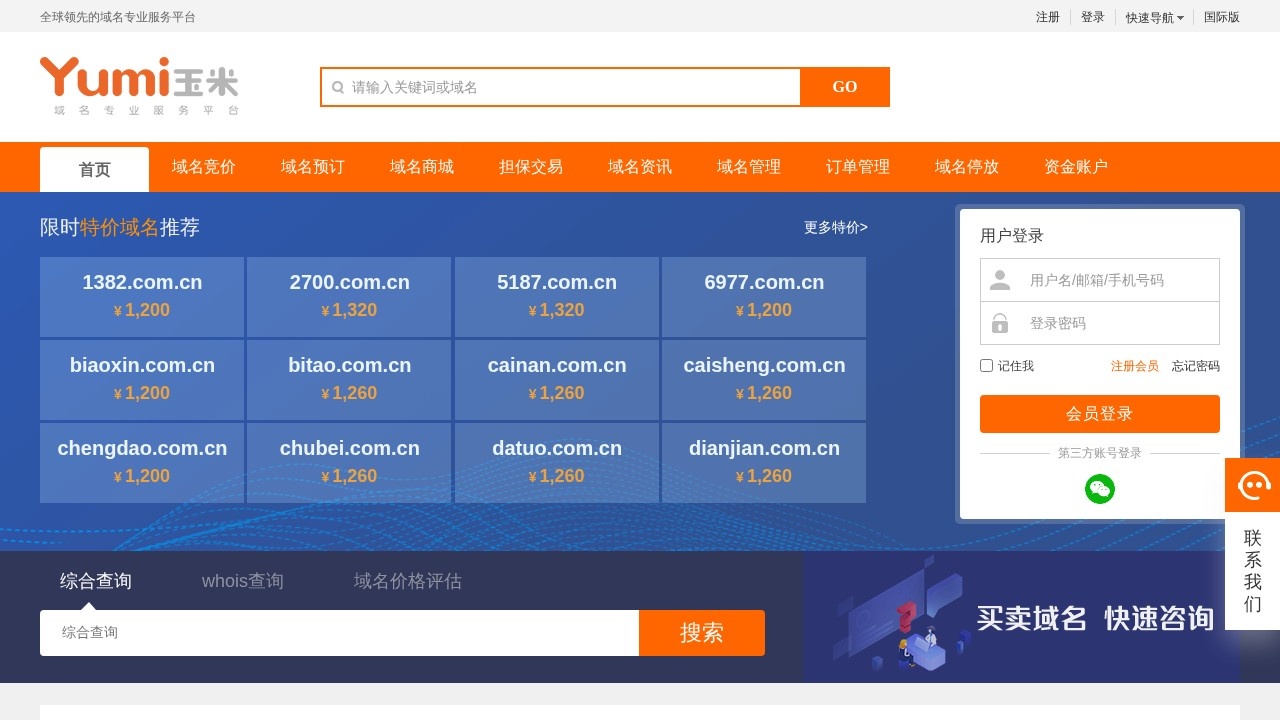This screenshot has width=1280, height=720.
Task: Go to 域名管理
Action: (749, 167)
